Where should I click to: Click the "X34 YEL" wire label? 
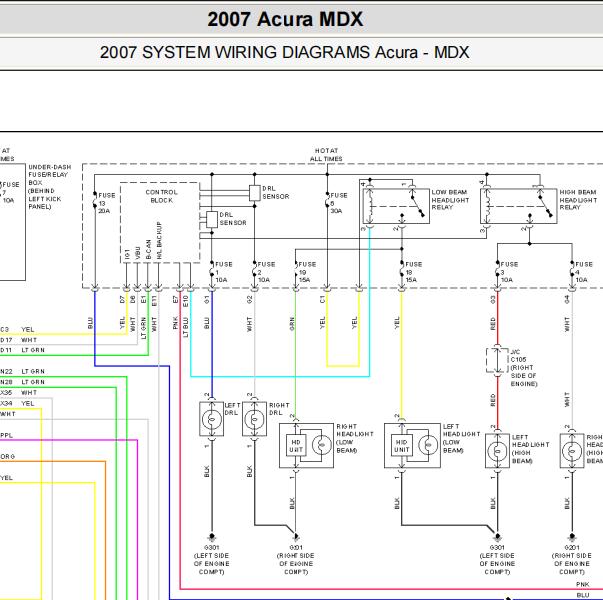coord(17,403)
